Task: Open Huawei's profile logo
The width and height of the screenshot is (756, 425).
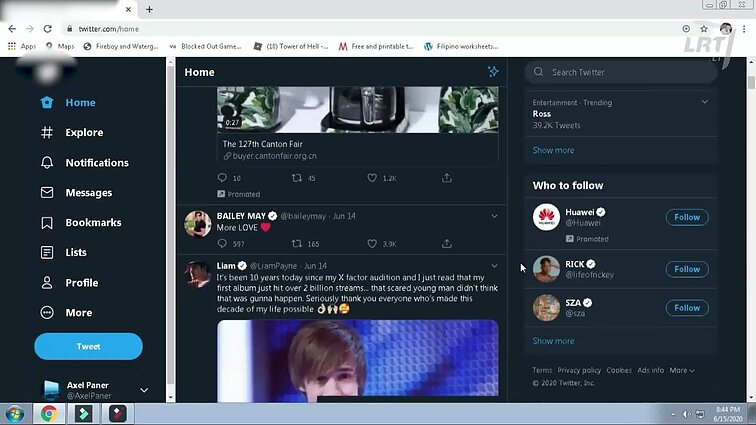Action: [x=546, y=217]
